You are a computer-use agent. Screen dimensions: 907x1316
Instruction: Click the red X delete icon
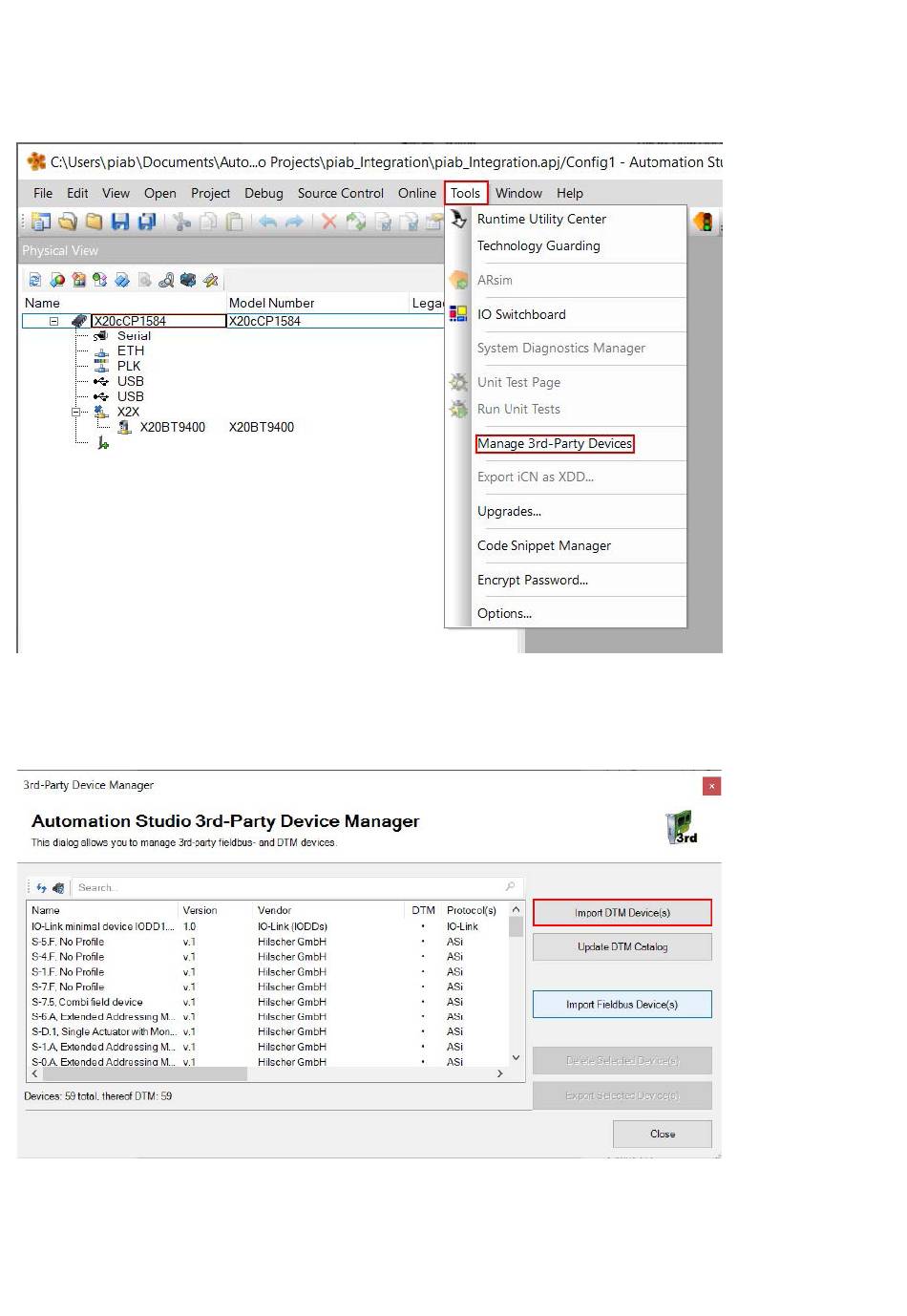(329, 222)
